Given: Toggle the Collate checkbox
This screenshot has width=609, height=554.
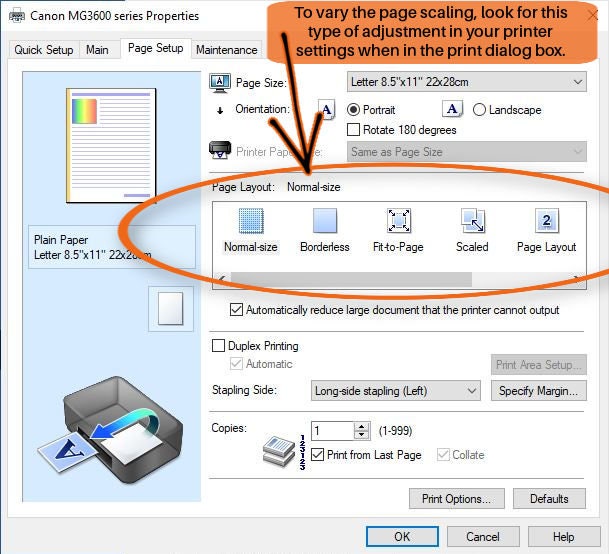Looking at the screenshot, I should (x=443, y=455).
